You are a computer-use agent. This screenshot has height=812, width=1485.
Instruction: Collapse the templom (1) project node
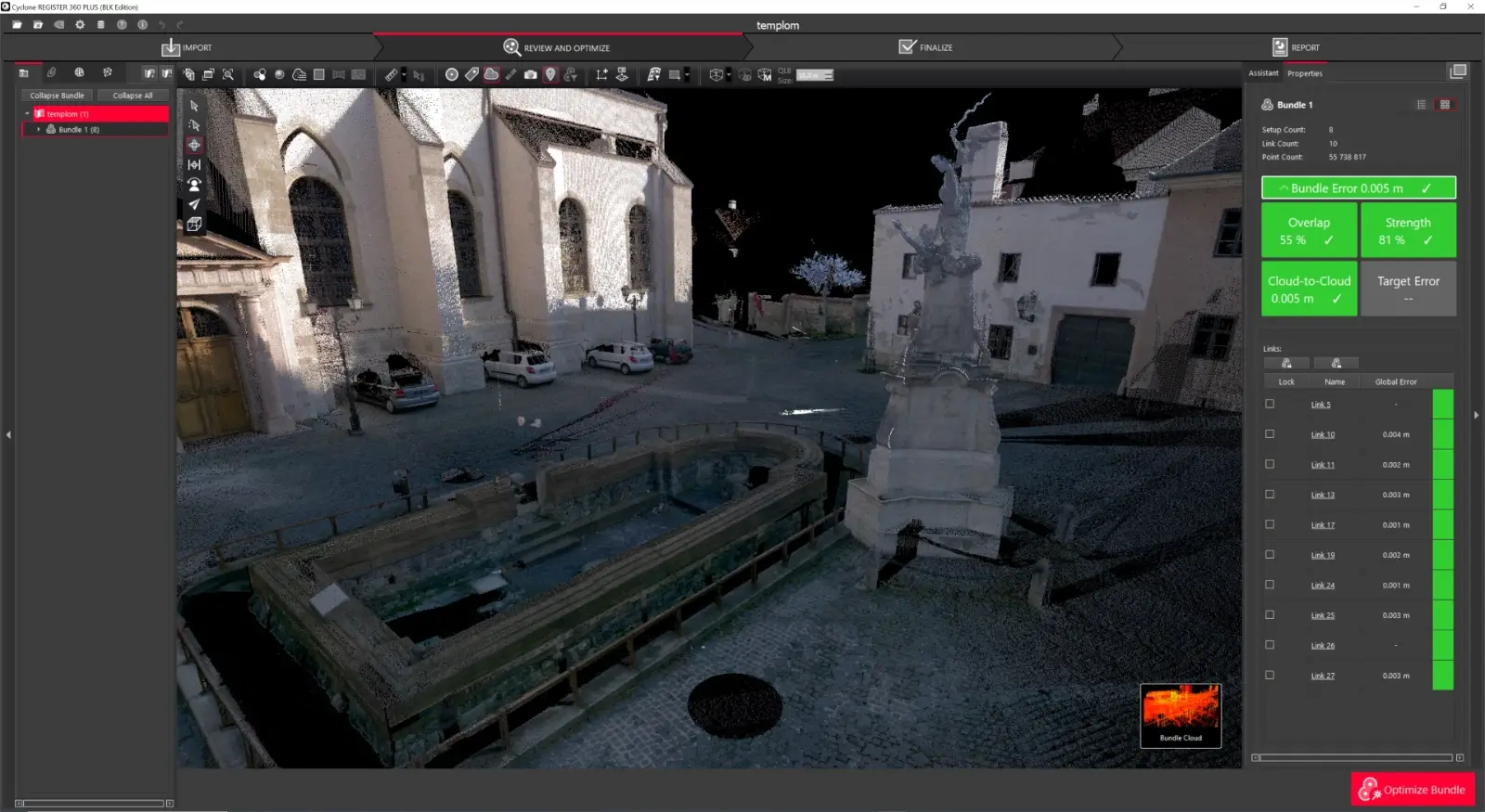click(x=27, y=114)
